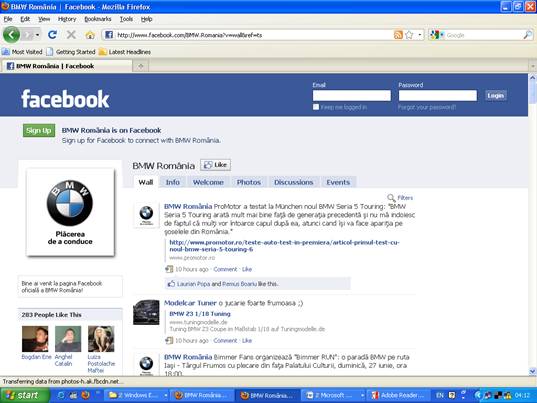Click the facebook logo in the header

(x=65, y=99)
